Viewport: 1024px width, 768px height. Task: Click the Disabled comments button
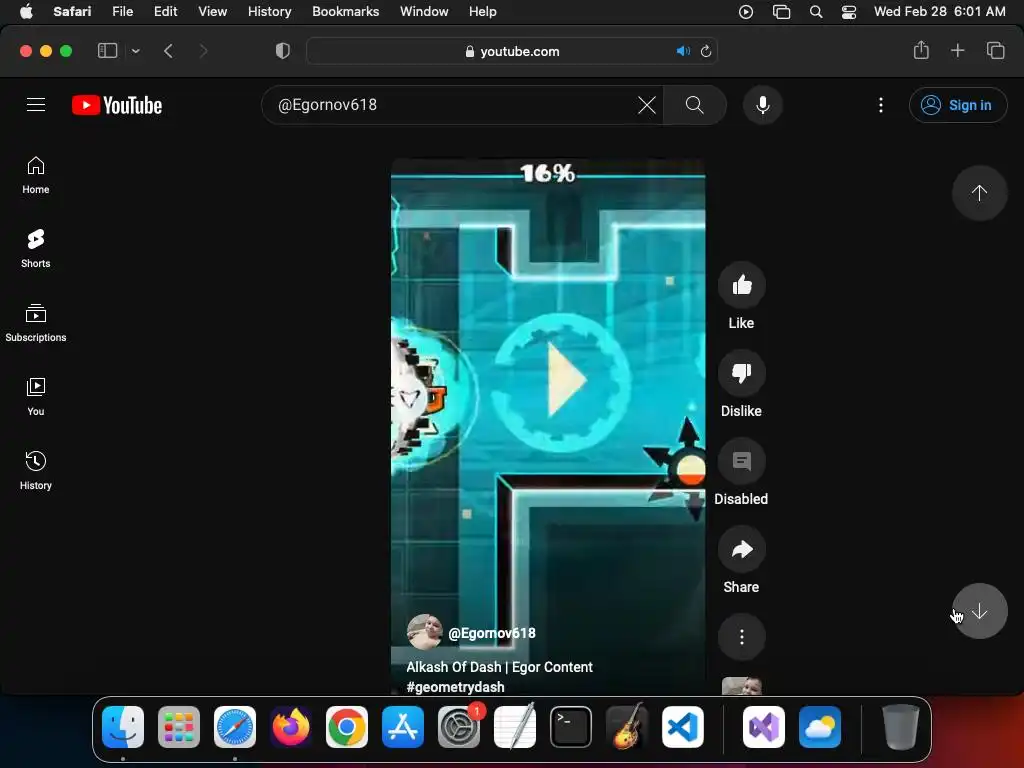(x=741, y=461)
